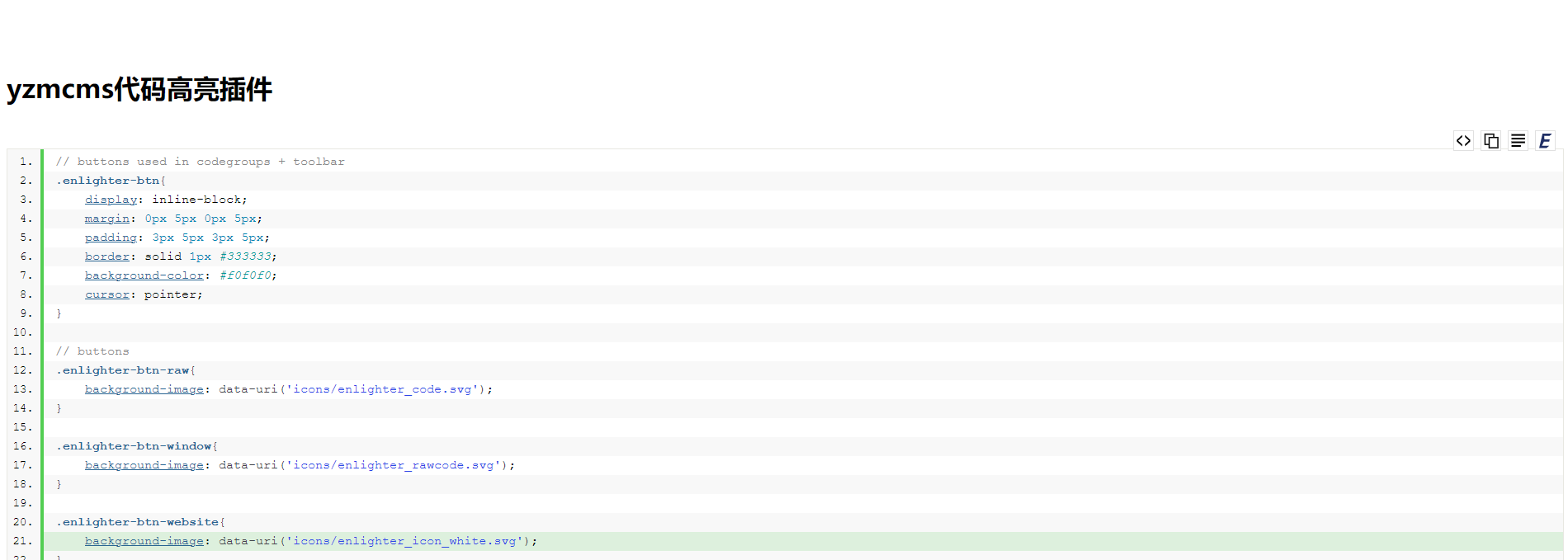
Task: Click "data-uri" function on line 13
Action: 248,389
